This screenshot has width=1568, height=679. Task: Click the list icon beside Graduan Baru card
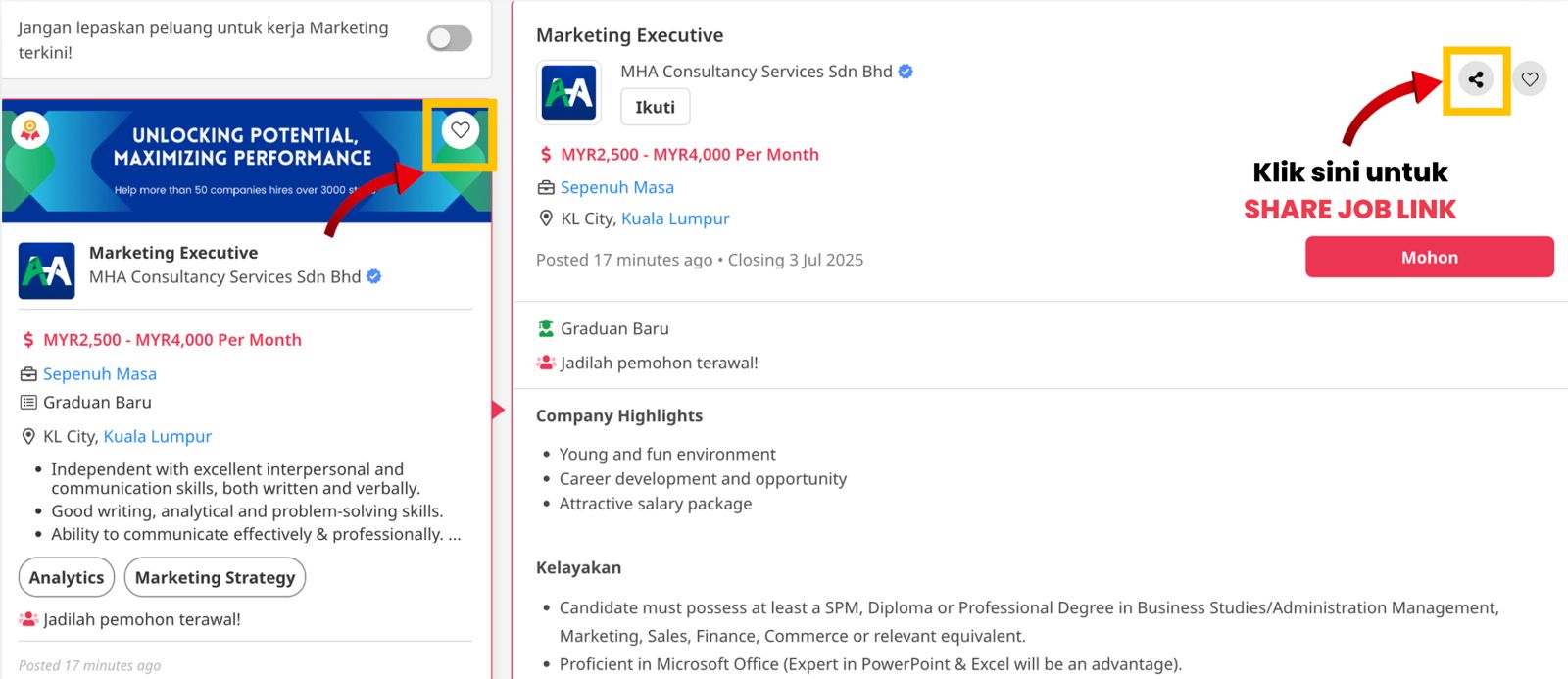pos(28,403)
